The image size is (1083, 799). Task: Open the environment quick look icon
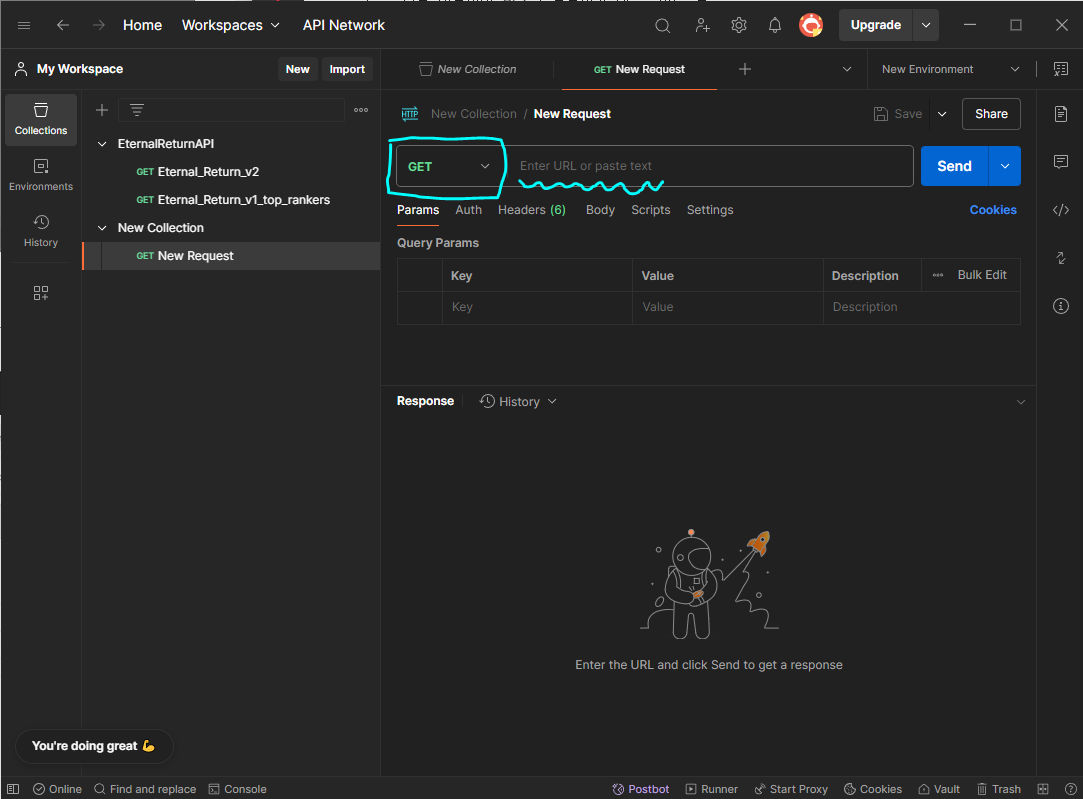pyautogui.click(x=1060, y=69)
